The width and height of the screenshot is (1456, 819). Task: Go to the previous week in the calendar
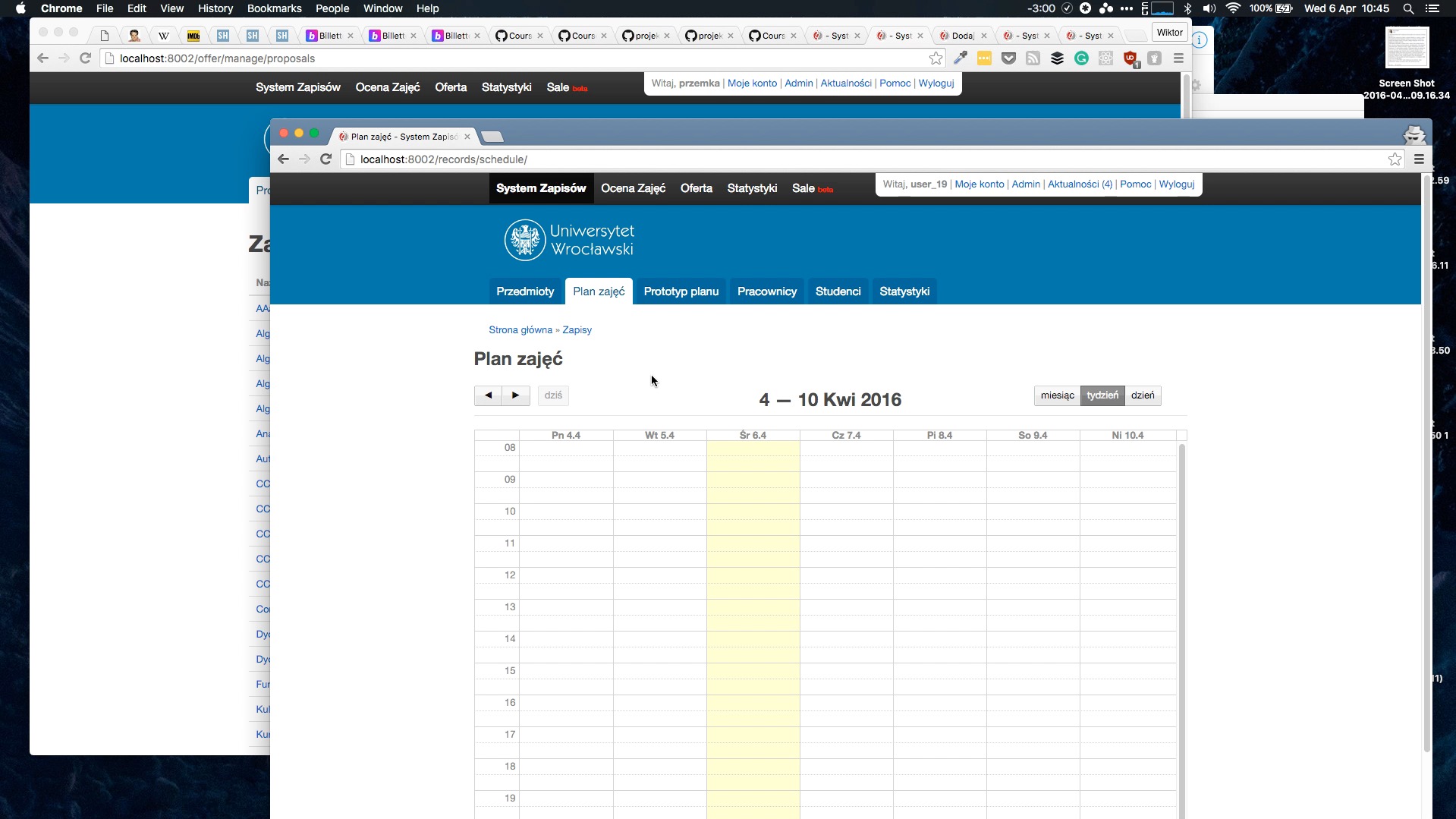pos(488,395)
